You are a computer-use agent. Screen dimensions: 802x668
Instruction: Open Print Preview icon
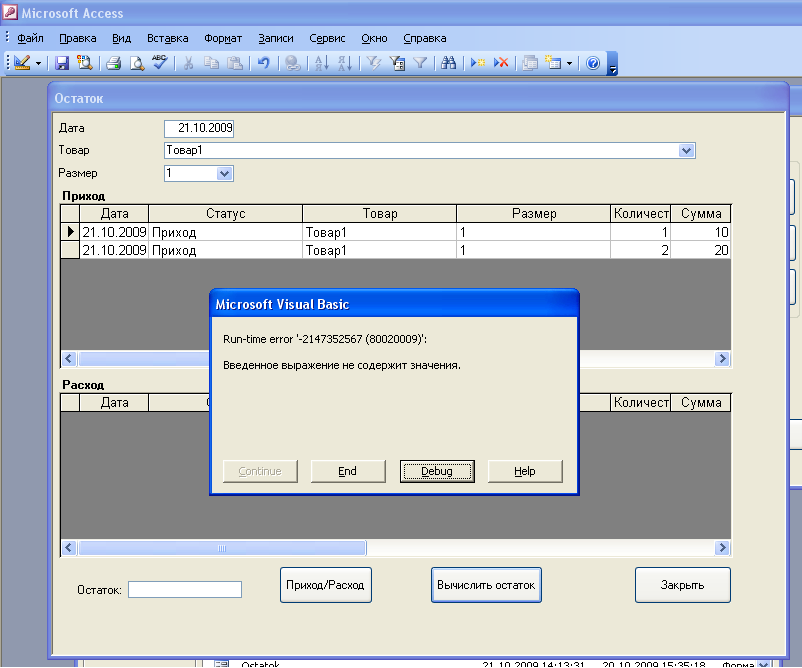[x=137, y=63]
